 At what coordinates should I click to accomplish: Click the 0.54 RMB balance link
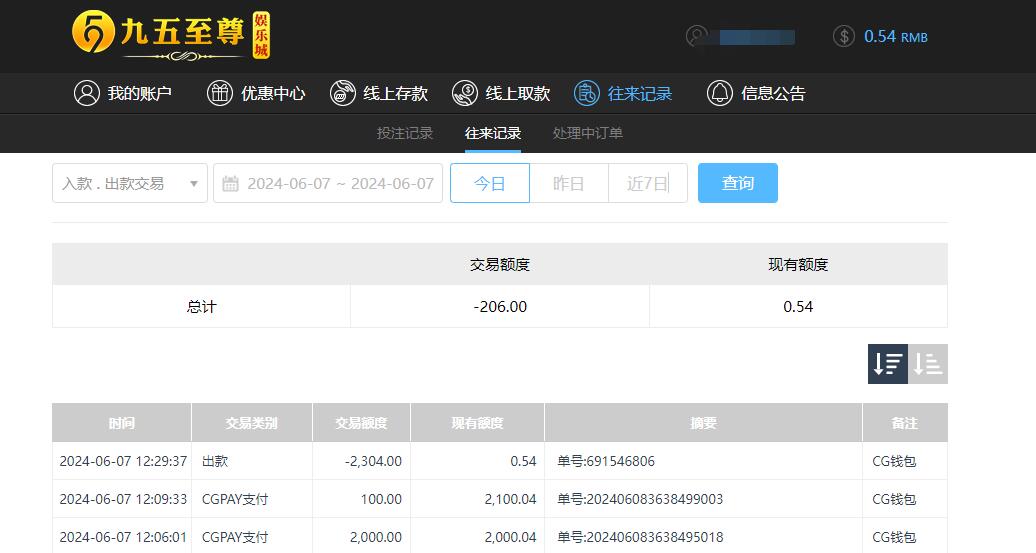coord(895,36)
